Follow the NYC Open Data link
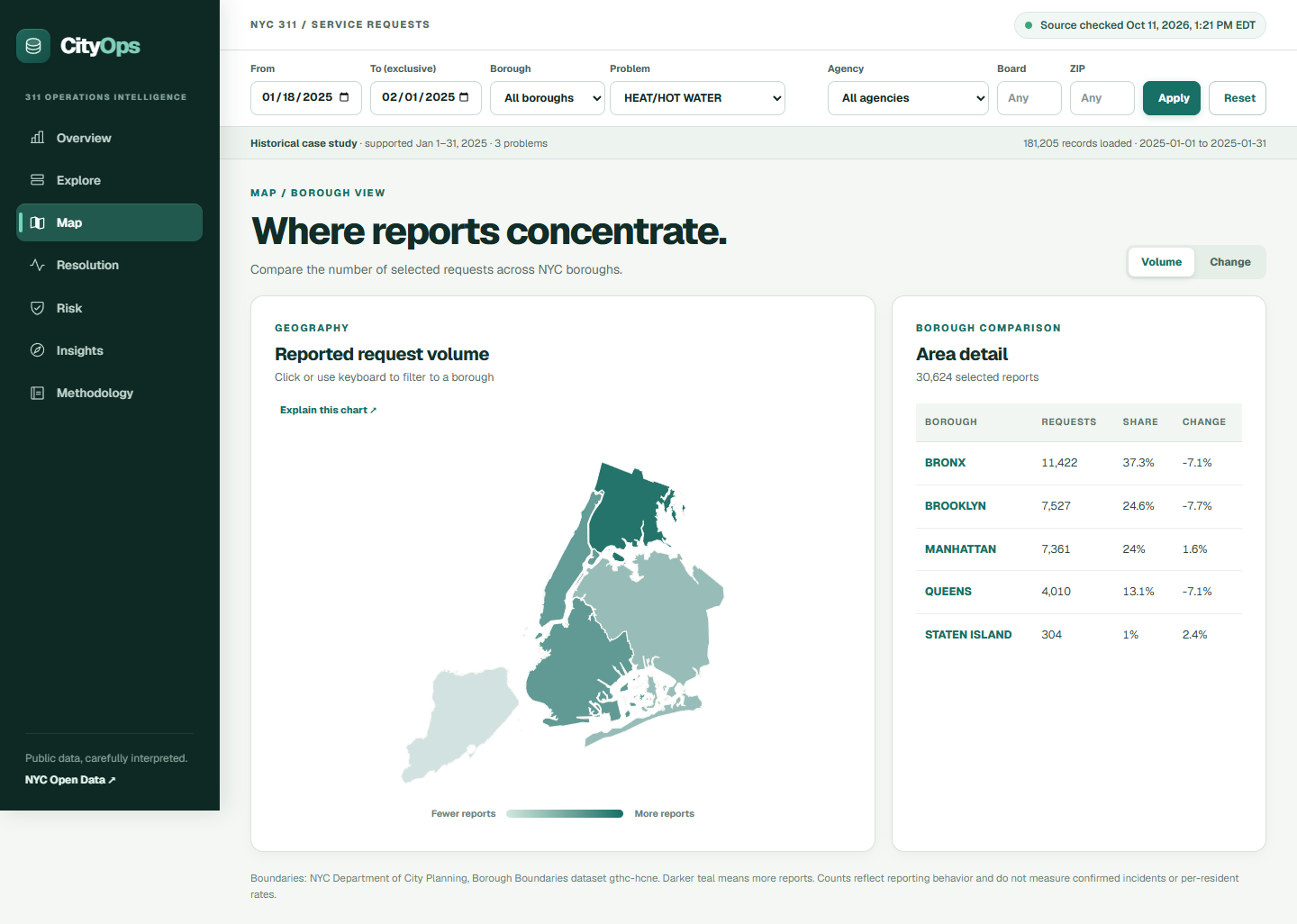The image size is (1297, 924). click(x=70, y=780)
